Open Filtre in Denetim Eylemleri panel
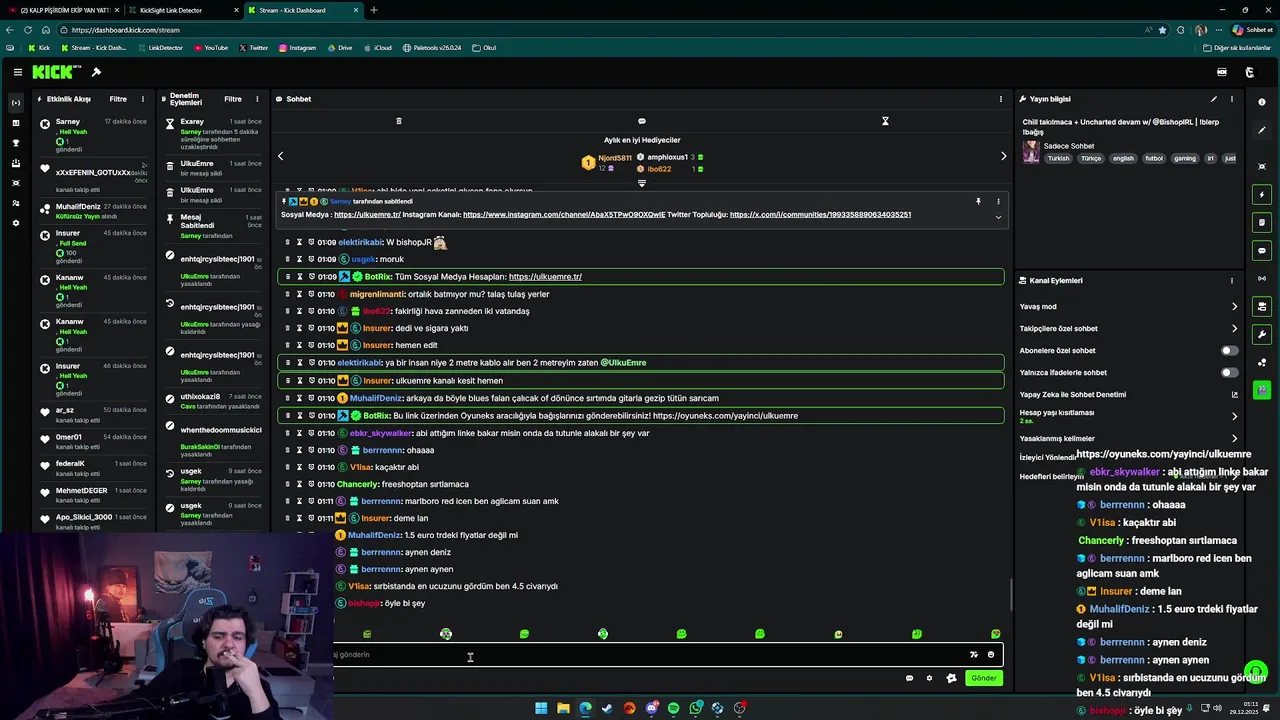Viewport: 1280px width, 720px height. pyautogui.click(x=233, y=99)
